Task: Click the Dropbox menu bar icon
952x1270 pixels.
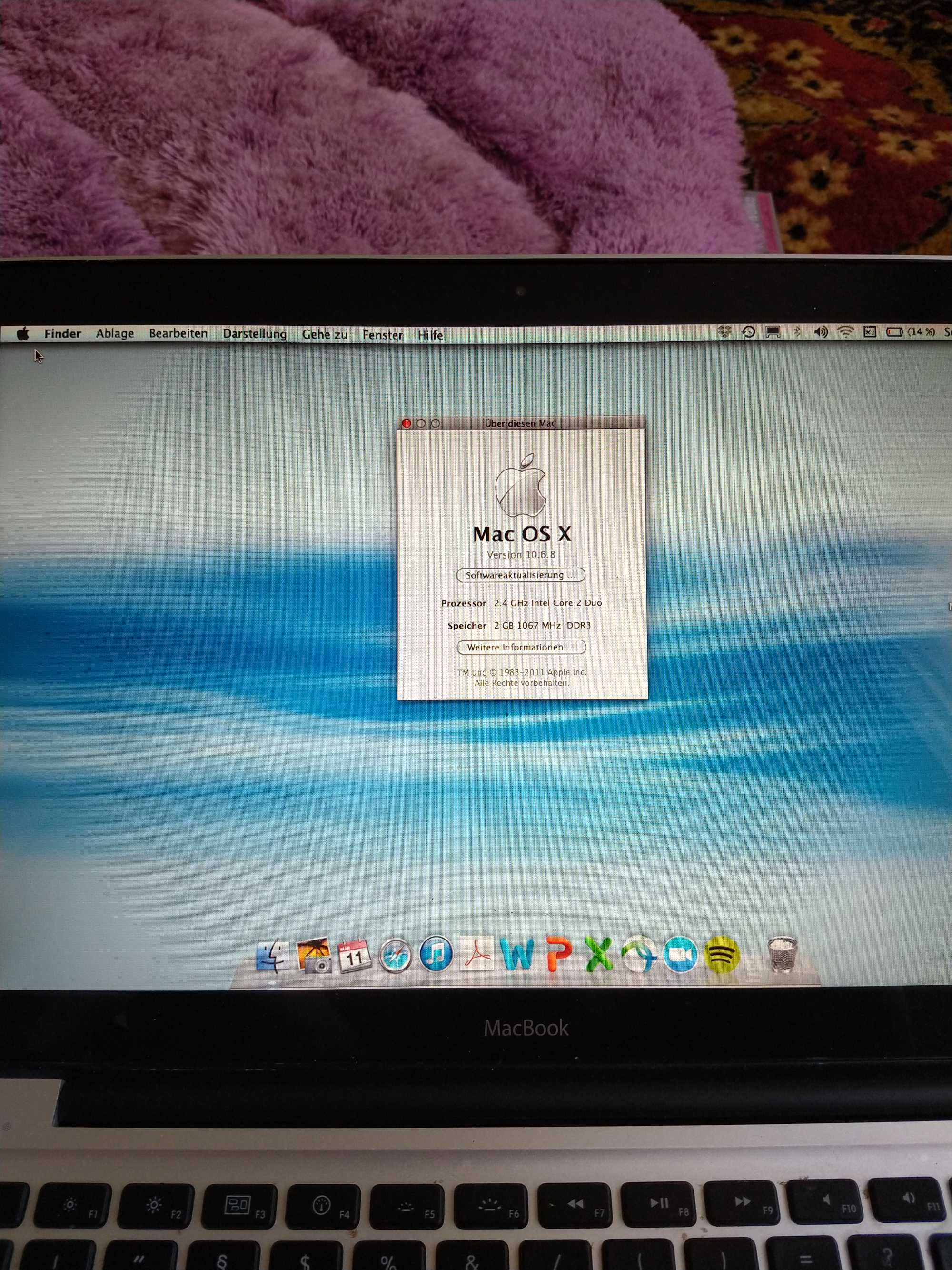Action: point(725,332)
